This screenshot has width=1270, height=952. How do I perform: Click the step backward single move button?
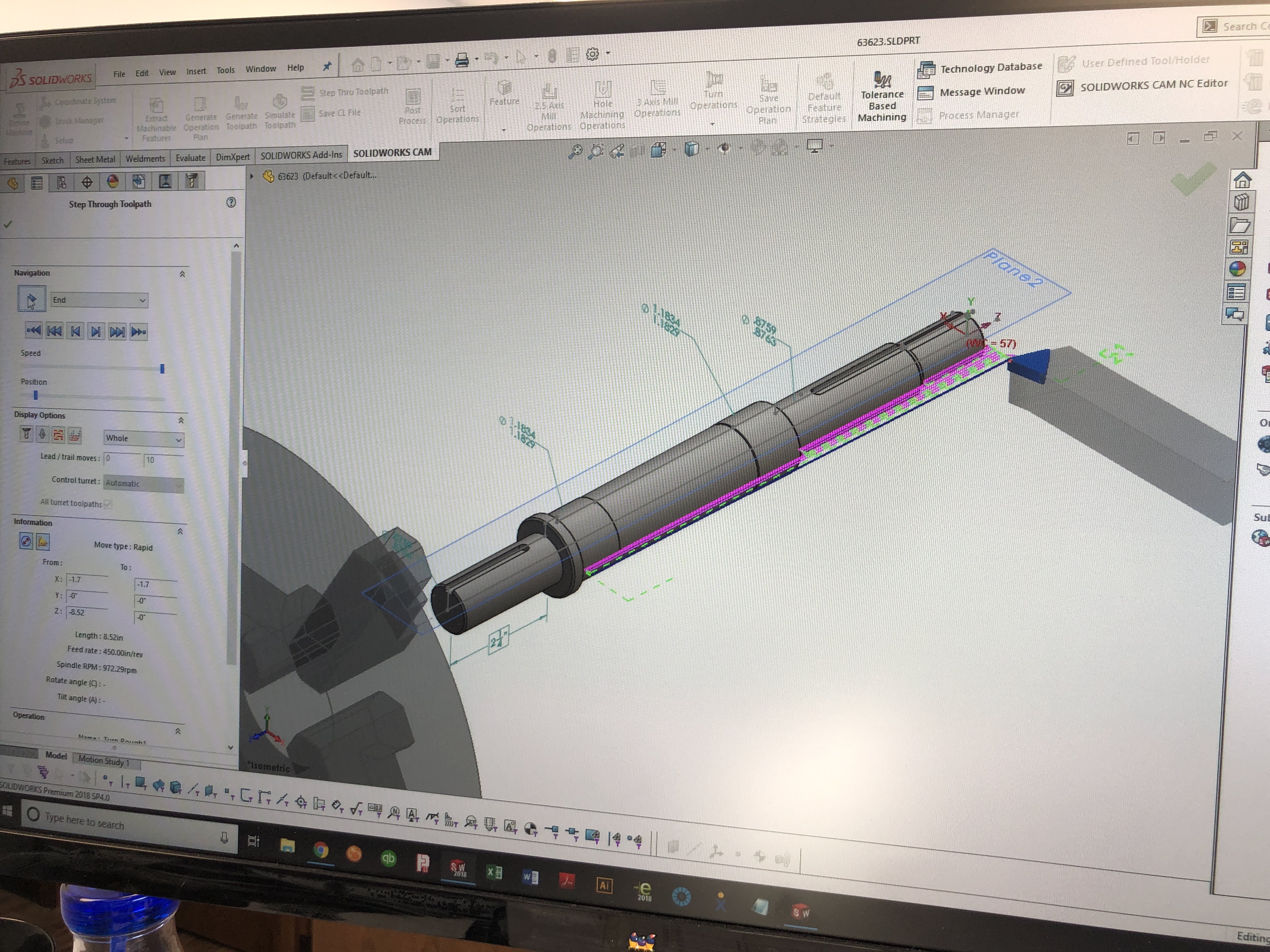[x=75, y=331]
